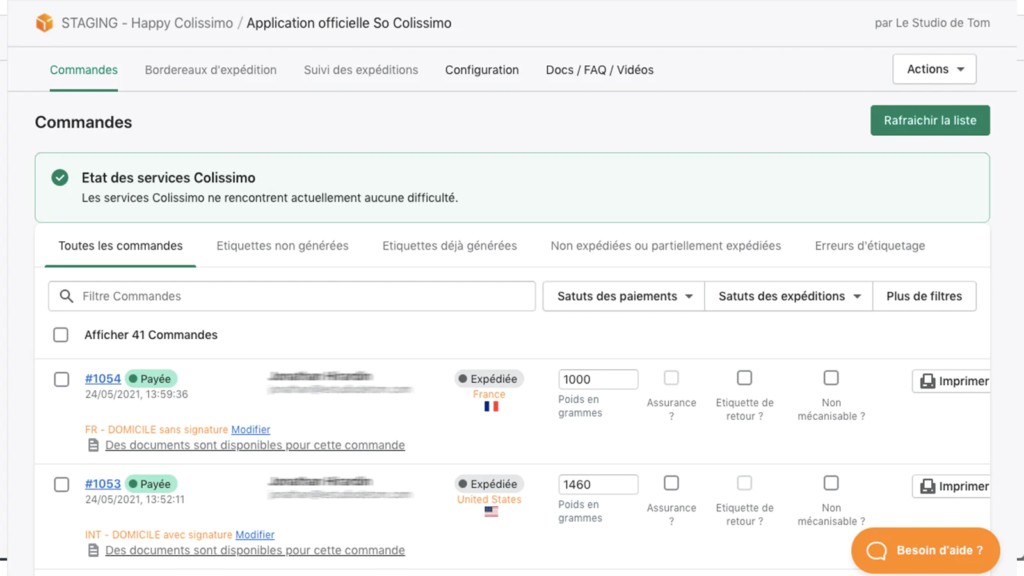
Task: Expand the Actions dropdown
Action: 934,69
